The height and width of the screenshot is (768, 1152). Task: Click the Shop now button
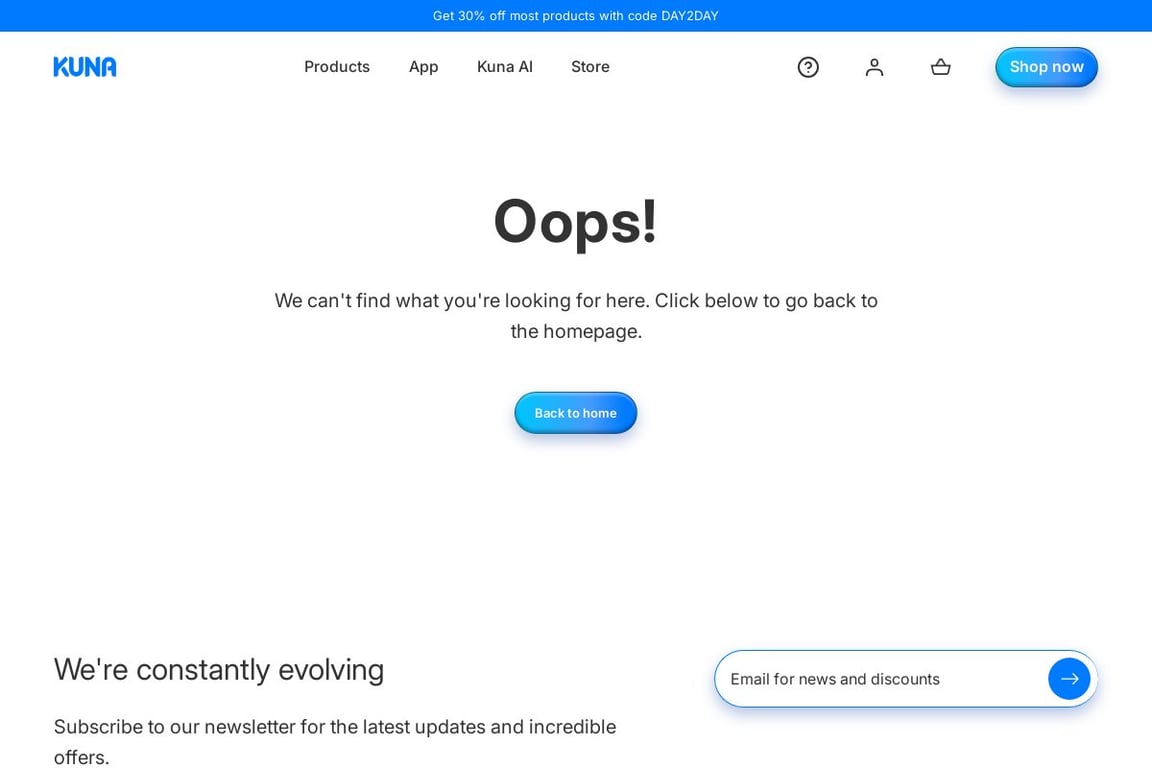pyautogui.click(x=1046, y=67)
